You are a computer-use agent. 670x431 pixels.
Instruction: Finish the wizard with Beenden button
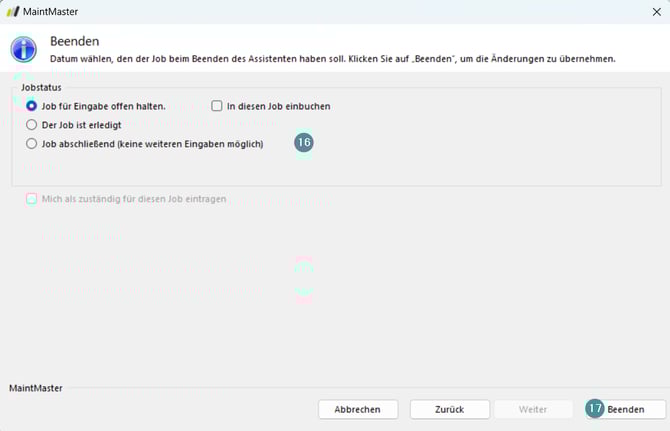pyautogui.click(x=625, y=409)
